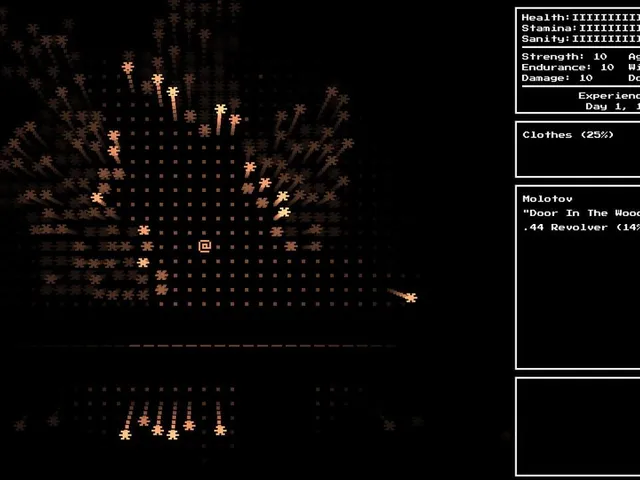Image resolution: width=640 pixels, height=480 pixels.
Task: Click the Sanity bar meter ticks
Action: coord(606,39)
